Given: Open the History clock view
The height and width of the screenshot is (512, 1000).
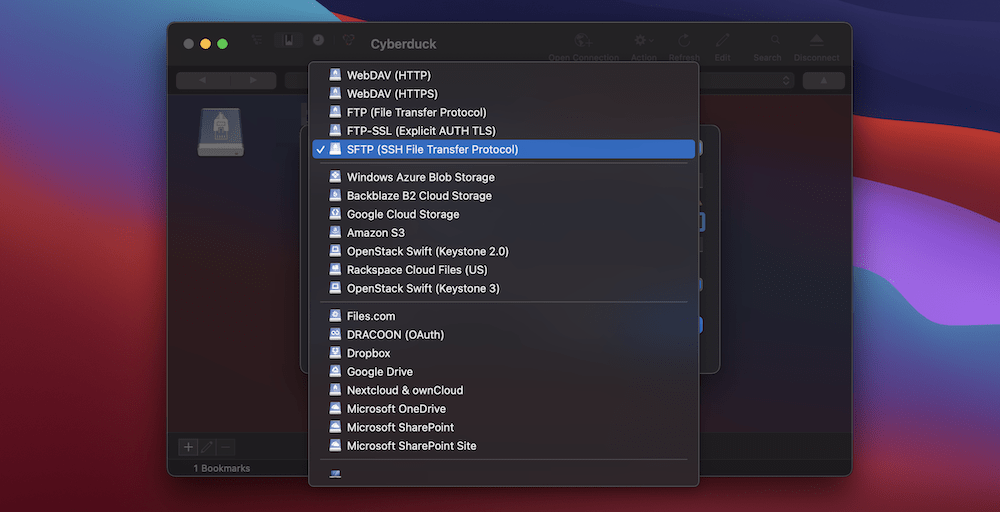Looking at the screenshot, I should tap(318, 41).
